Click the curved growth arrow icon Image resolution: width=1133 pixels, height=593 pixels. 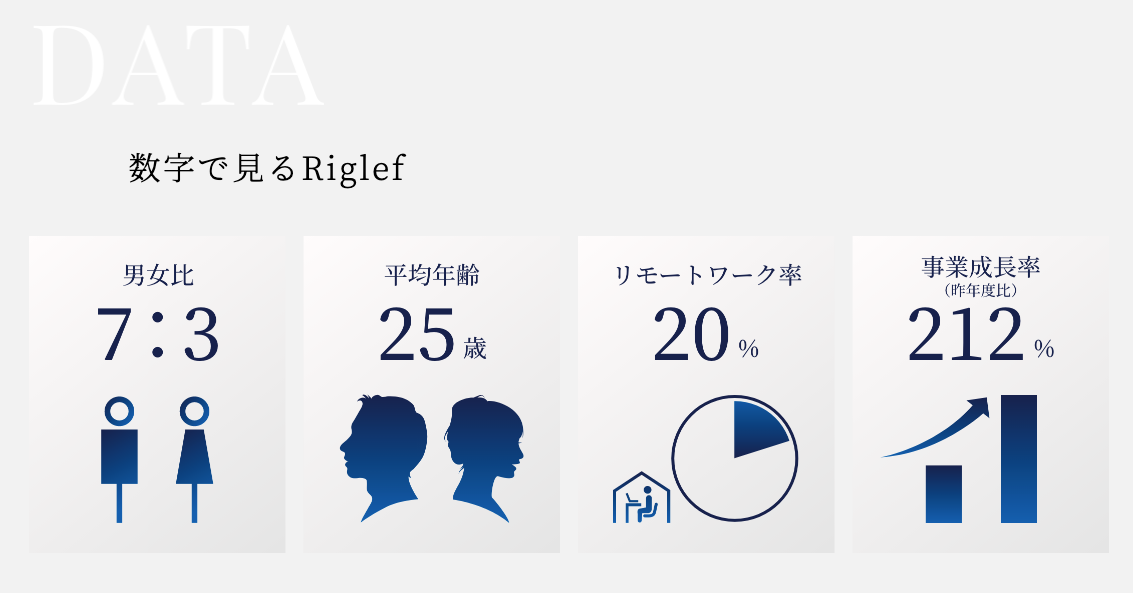(936, 428)
